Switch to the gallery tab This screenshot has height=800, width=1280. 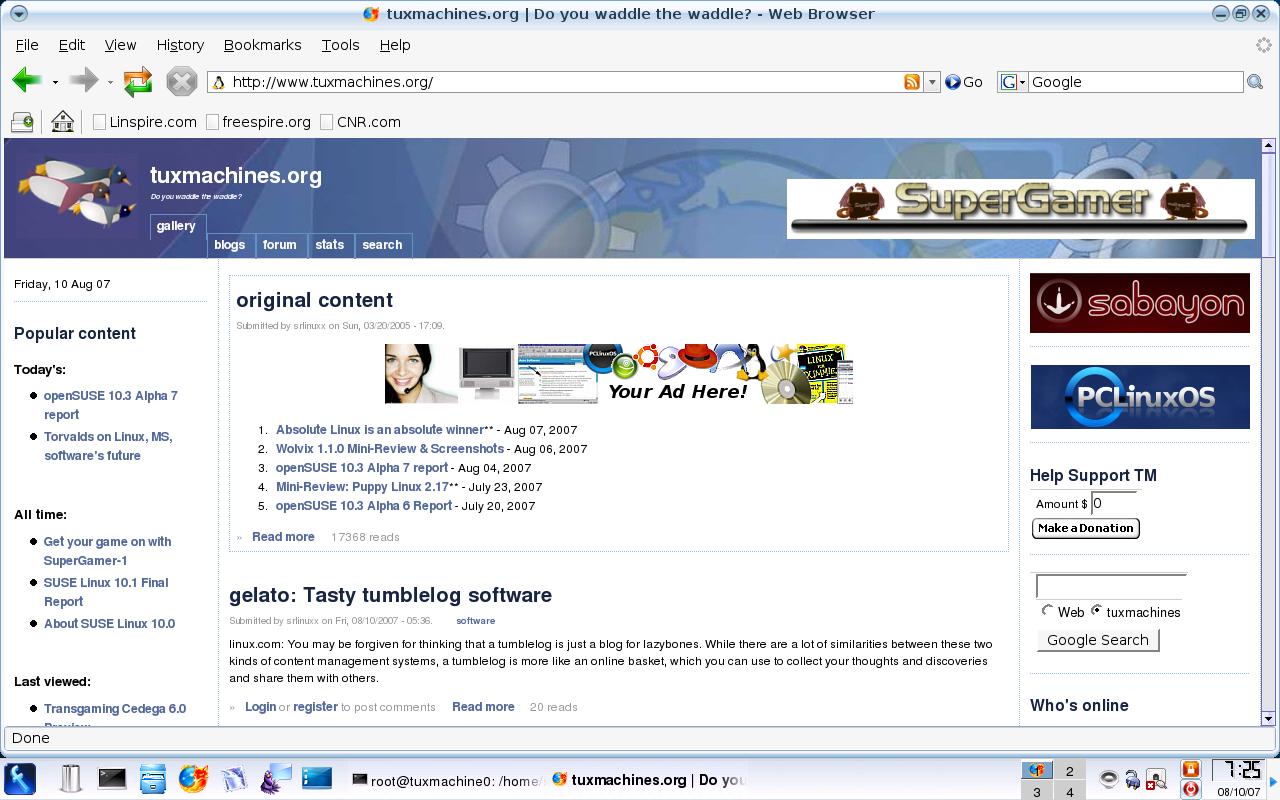tap(176, 226)
